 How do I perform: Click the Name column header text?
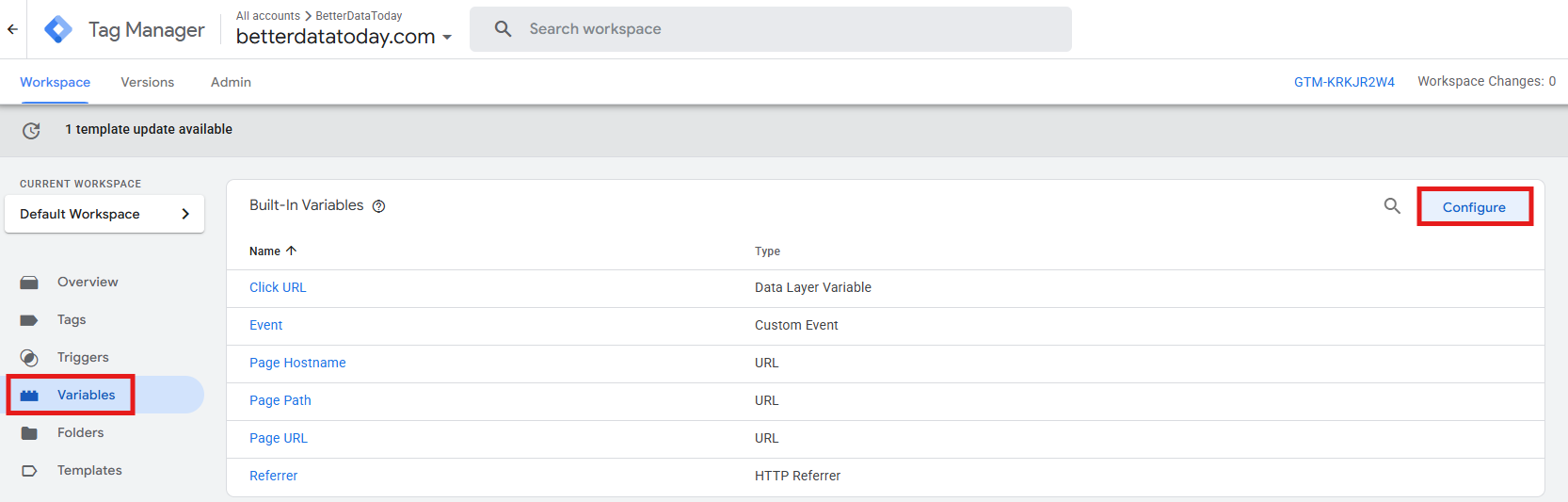click(264, 251)
